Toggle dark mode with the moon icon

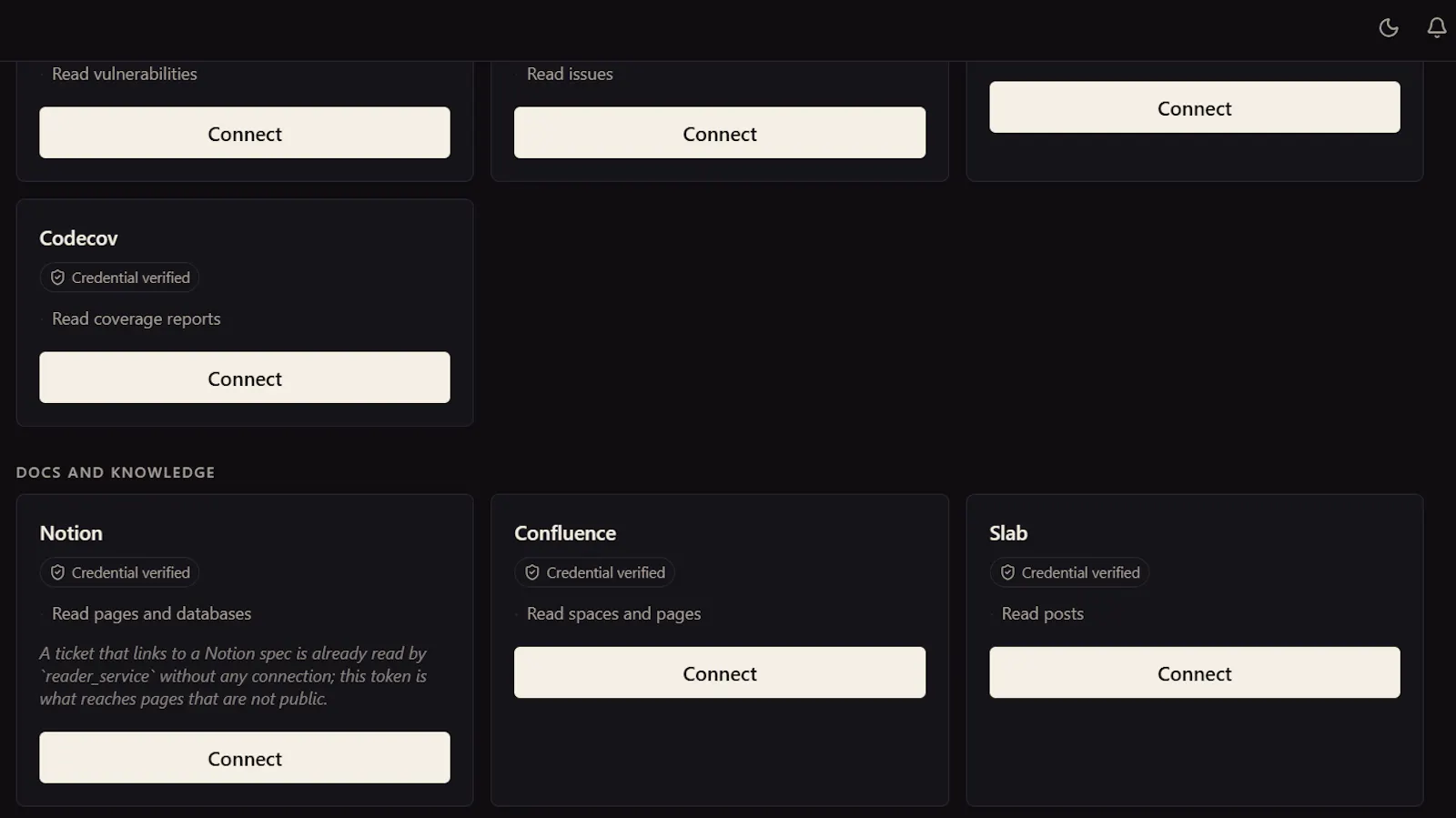pos(1389,28)
